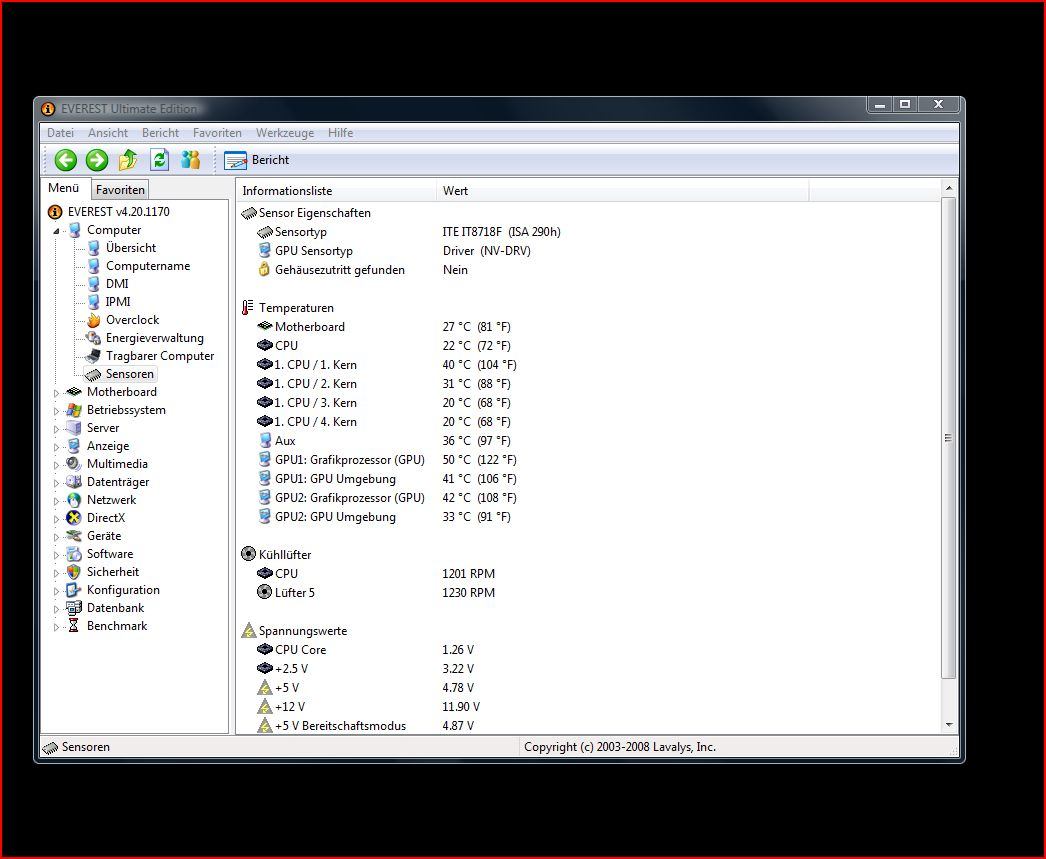Open the Datei menu
This screenshot has height=859, width=1046.
[x=60, y=133]
